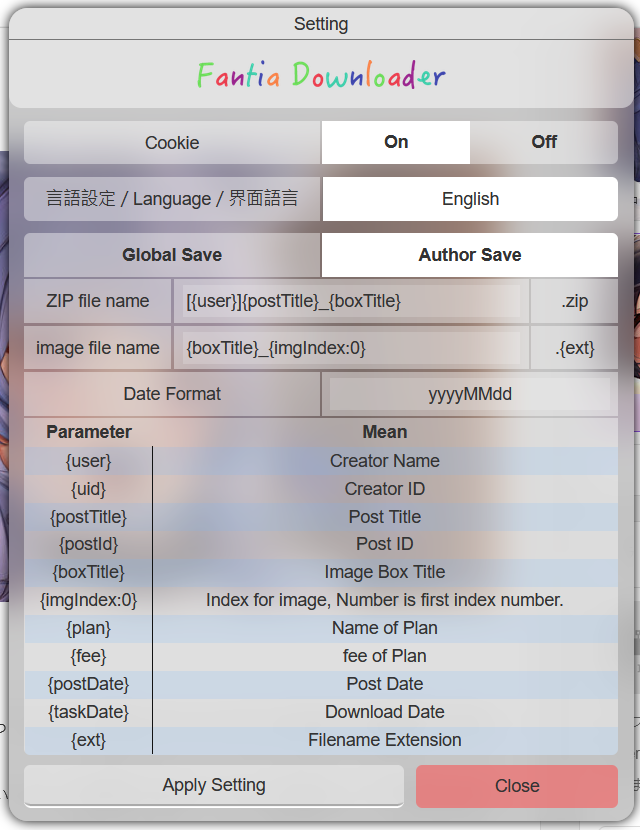
Task: Click the {taskDate} parameter cell
Action: 88,712
